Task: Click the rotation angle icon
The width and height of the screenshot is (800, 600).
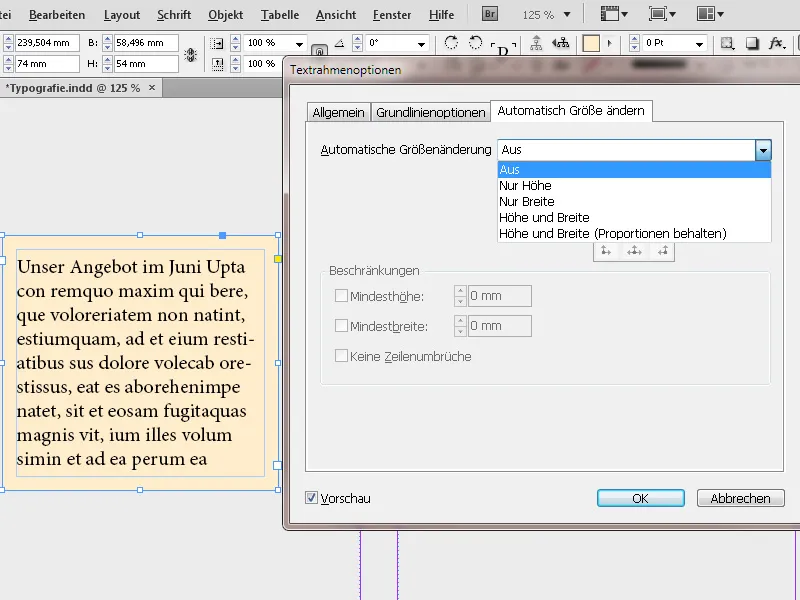Action: click(x=339, y=43)
